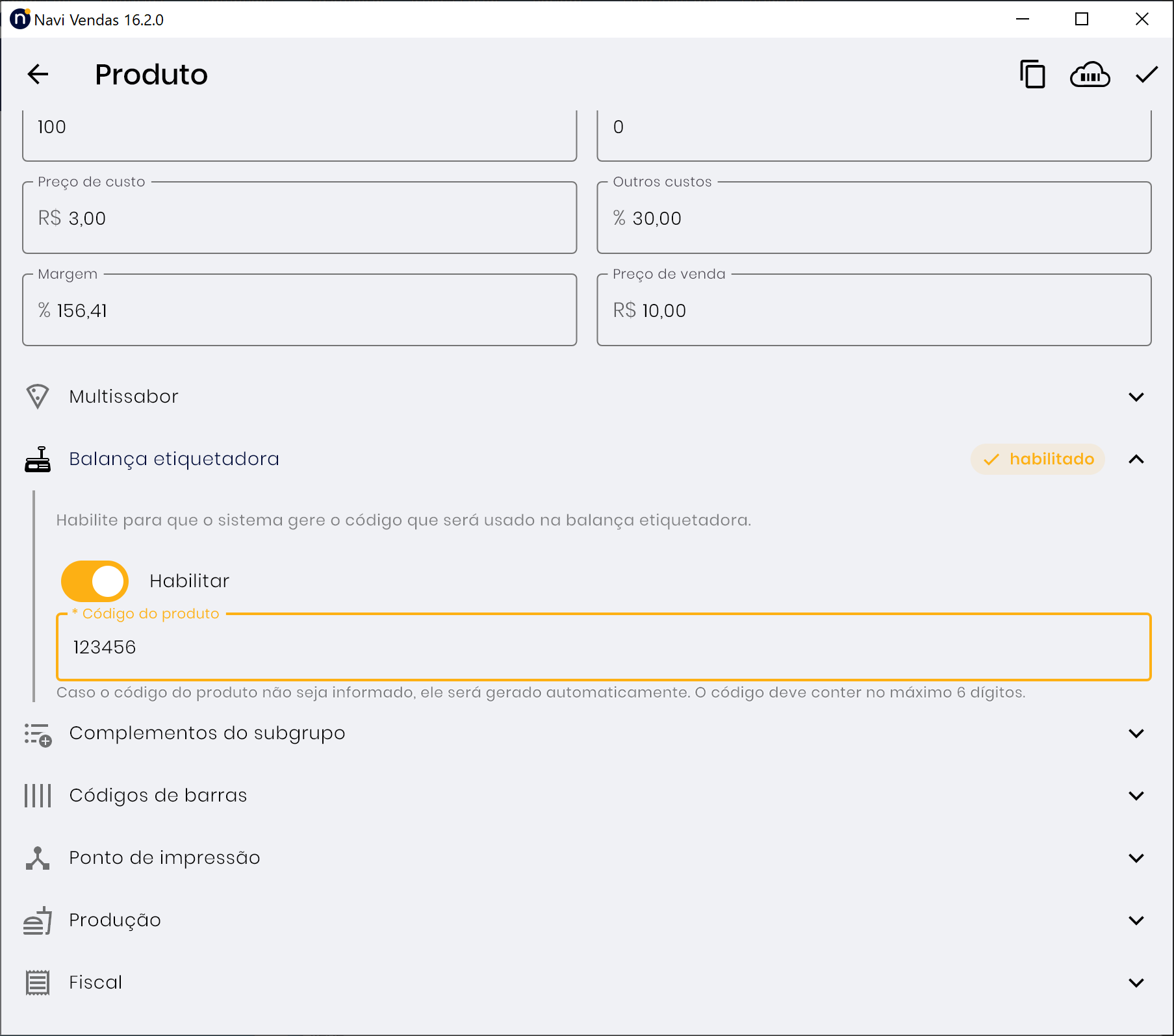Confirm with the checkmark save icon
The image size is (1174, 1036).
(1147, 75)
